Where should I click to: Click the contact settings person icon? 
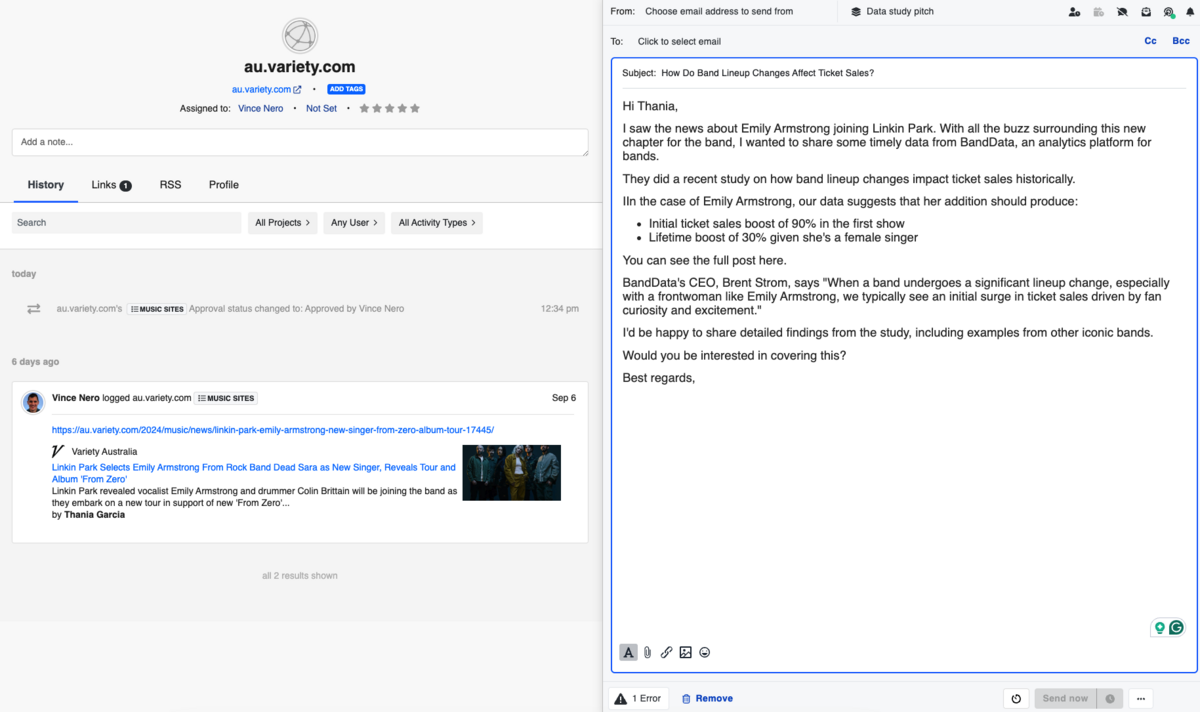coord(1074,12)
